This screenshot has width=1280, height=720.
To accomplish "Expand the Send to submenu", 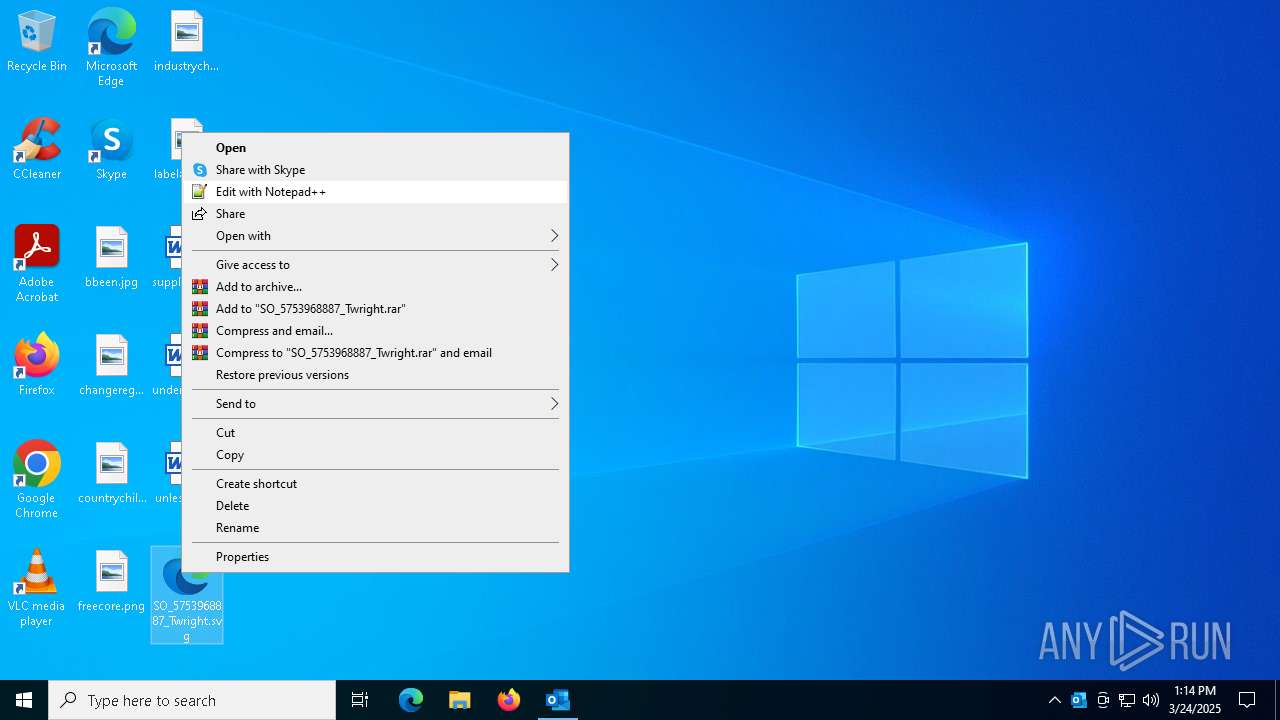I will click(x=375, y=404).
